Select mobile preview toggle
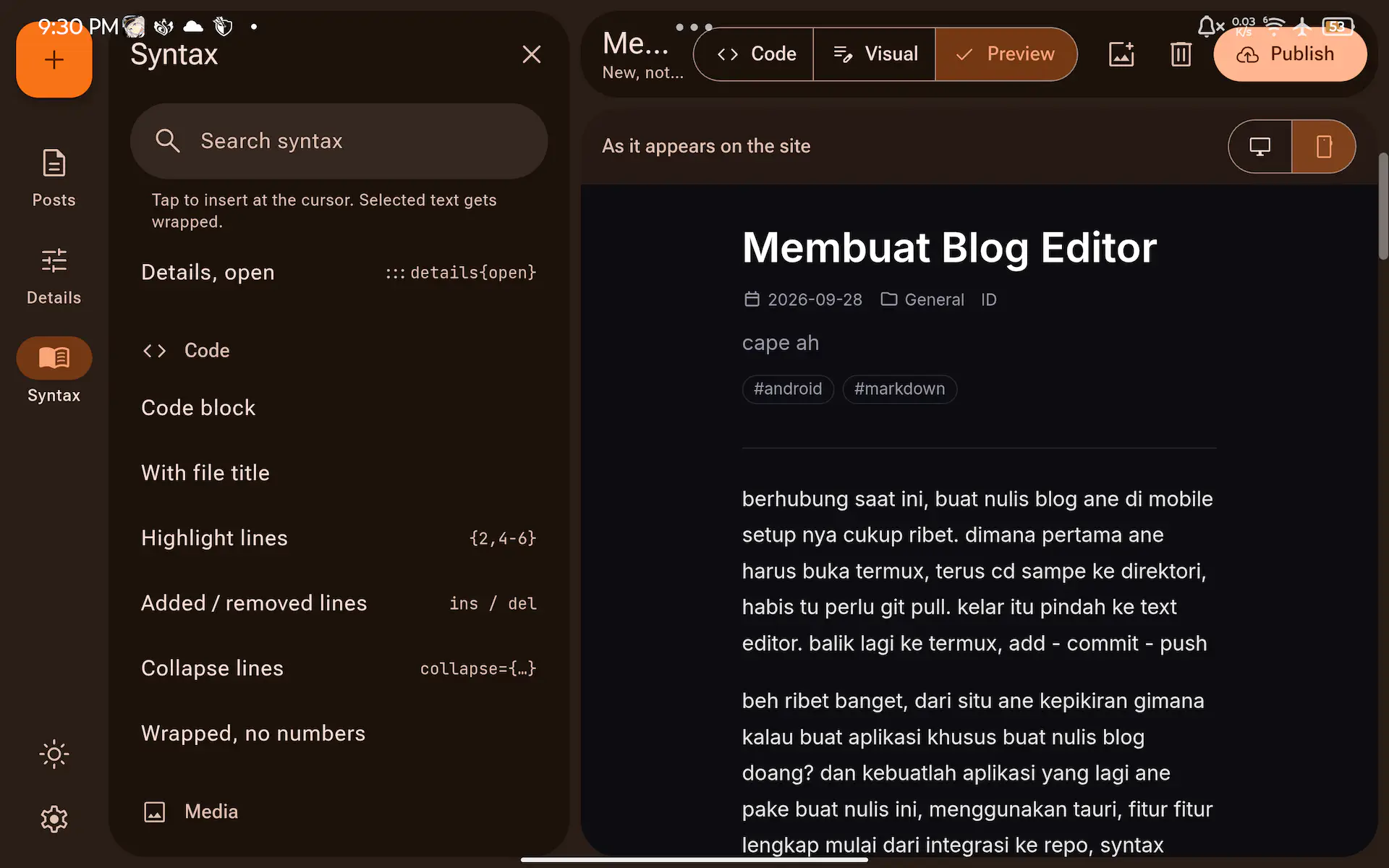The image size is (1389, 868). [x=1324, y=146]
